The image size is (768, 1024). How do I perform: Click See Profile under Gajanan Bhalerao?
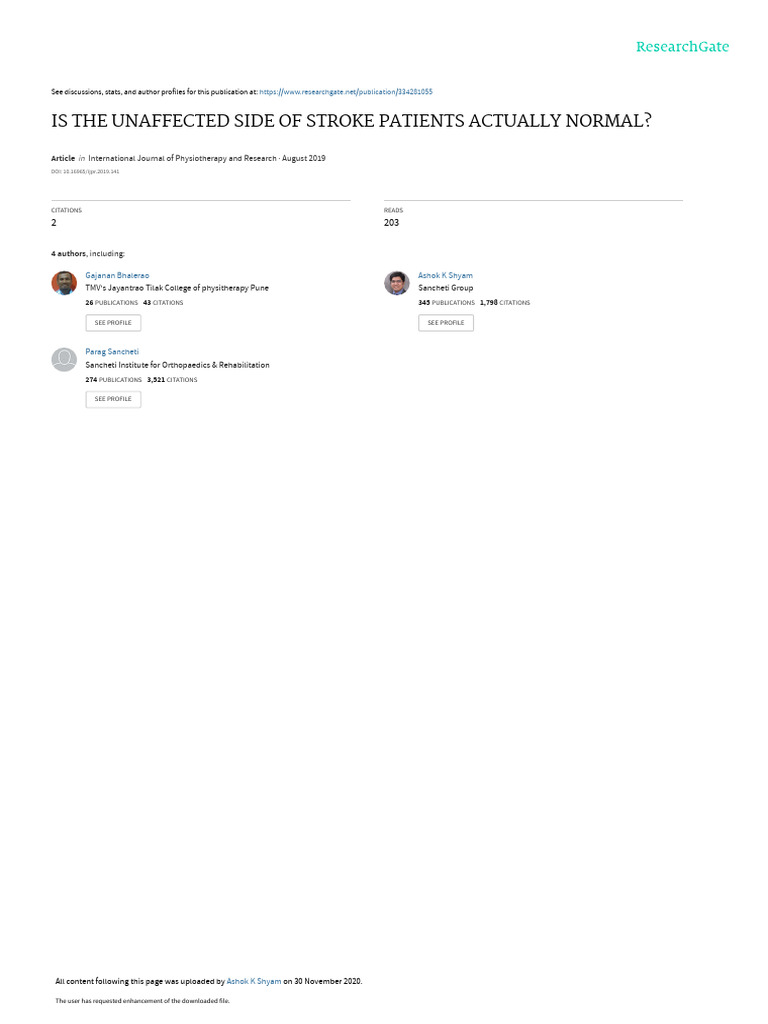[x=113, y=323]
